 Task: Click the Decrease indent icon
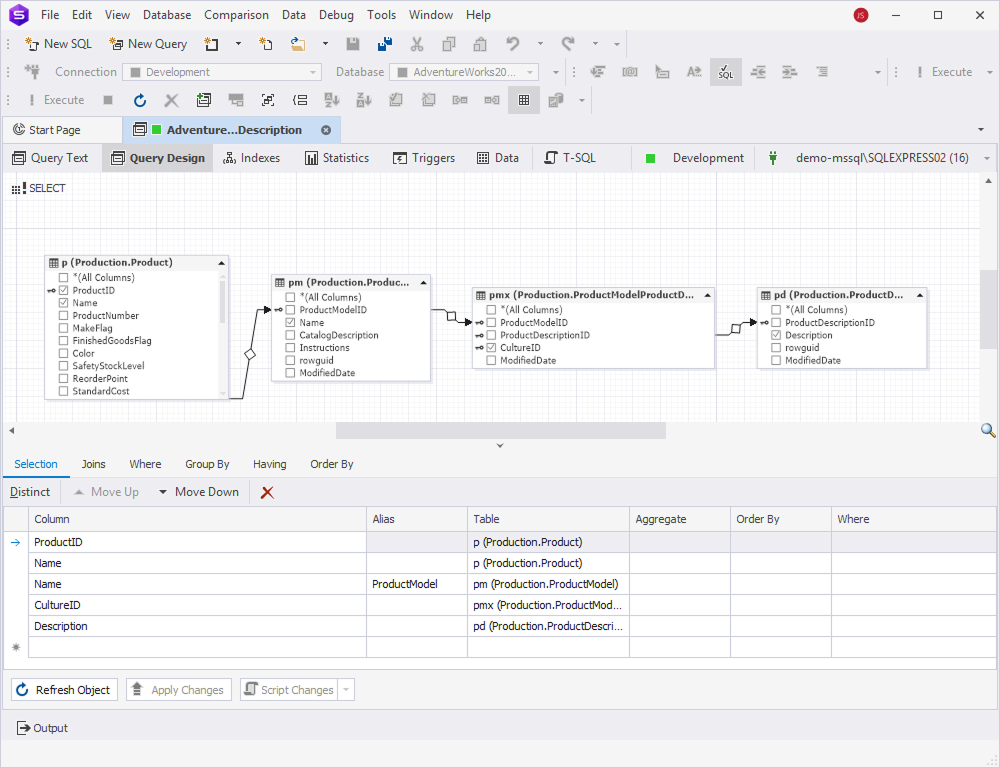coord(758,72)
